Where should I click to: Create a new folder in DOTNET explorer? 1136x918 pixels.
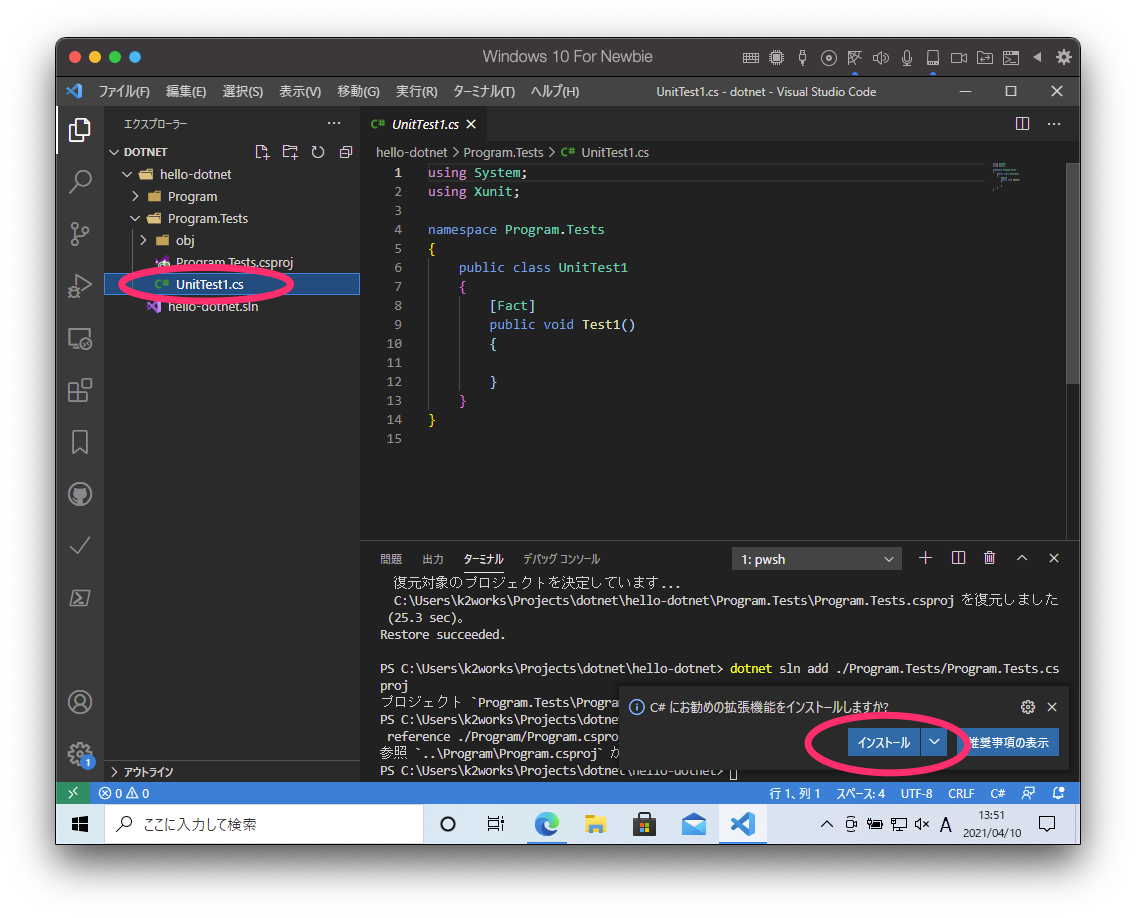[x=290, y=152]
